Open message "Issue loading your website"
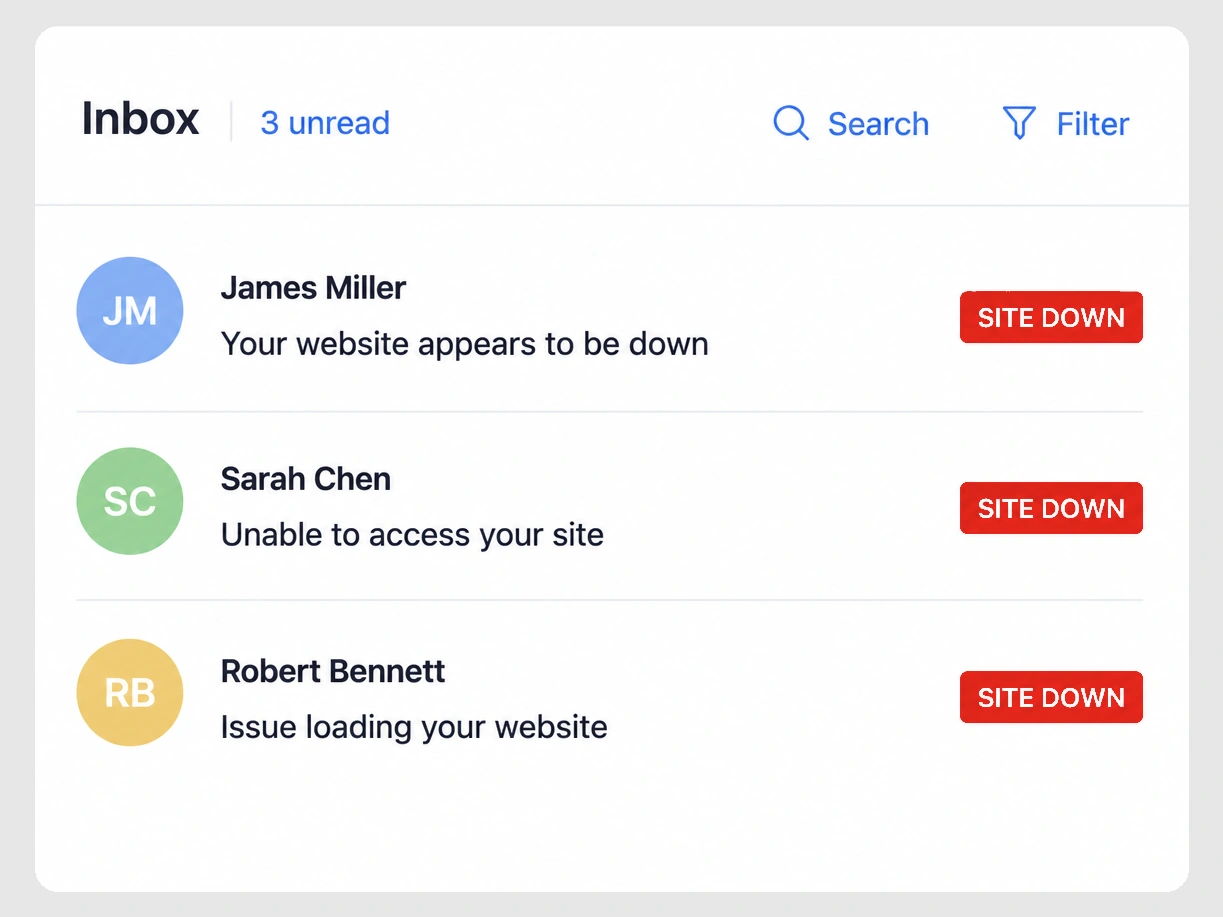The width and height of the screenshot is (1223, 917). tap(414, 726)
